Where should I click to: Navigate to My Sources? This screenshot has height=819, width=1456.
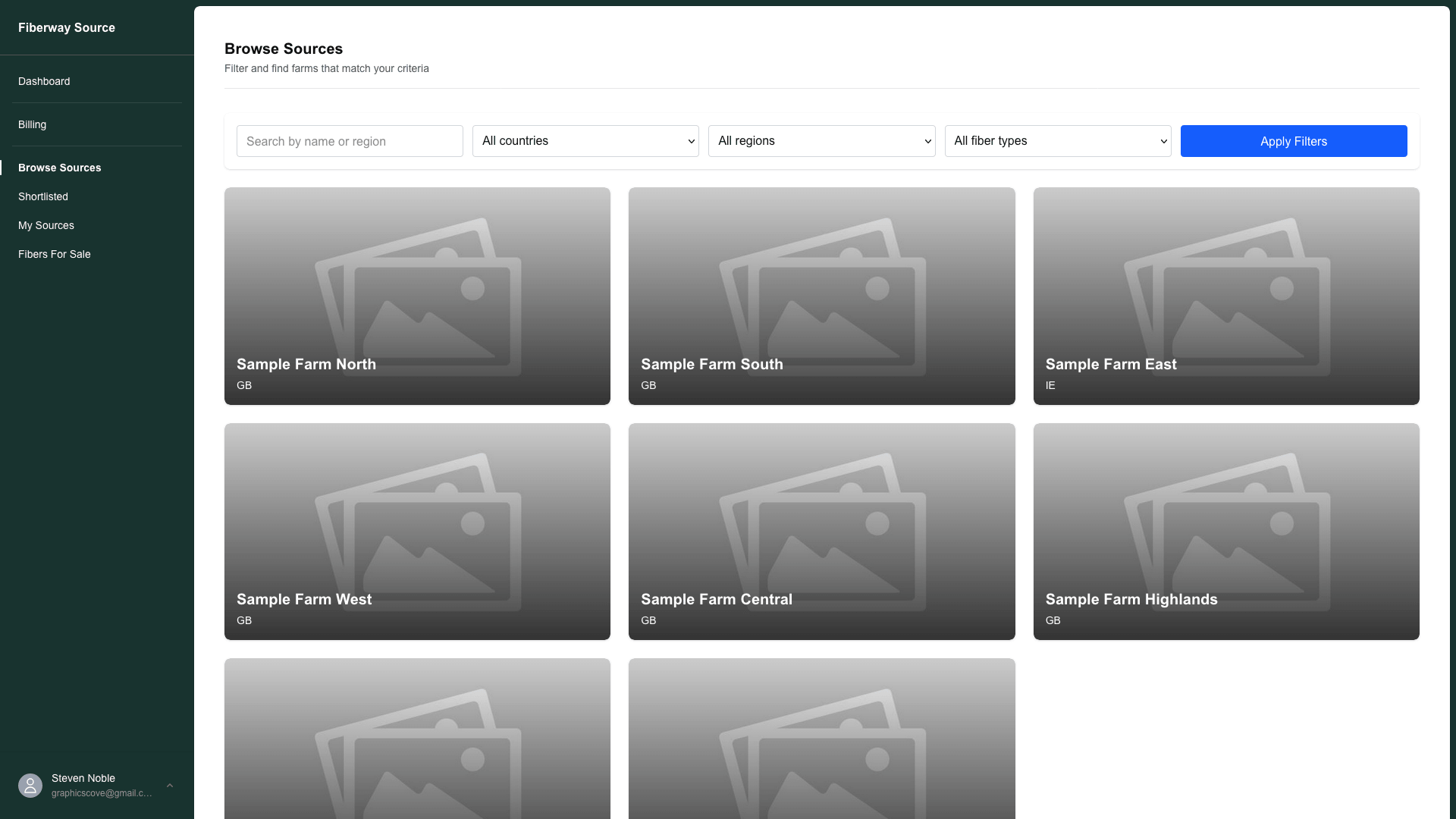(46, 225)
